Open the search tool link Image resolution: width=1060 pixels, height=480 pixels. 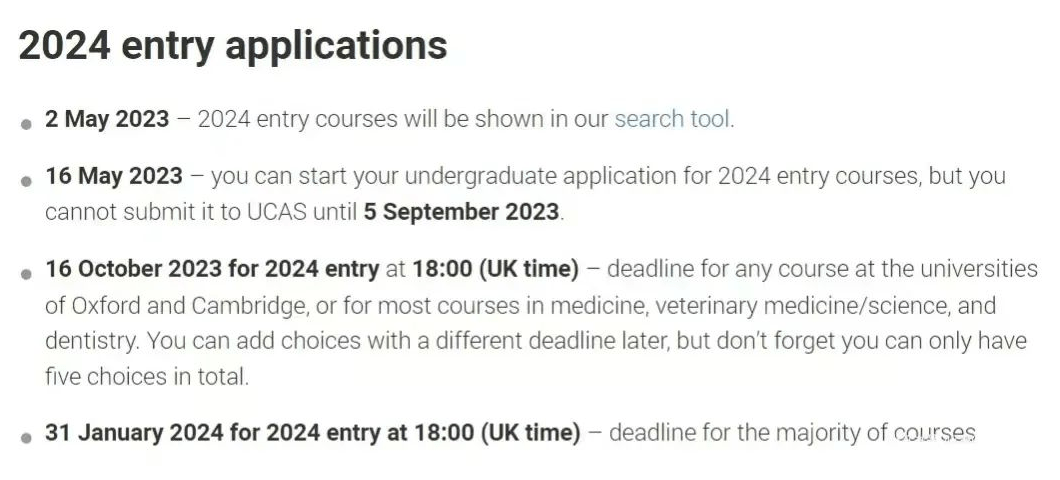pos(672,119)
